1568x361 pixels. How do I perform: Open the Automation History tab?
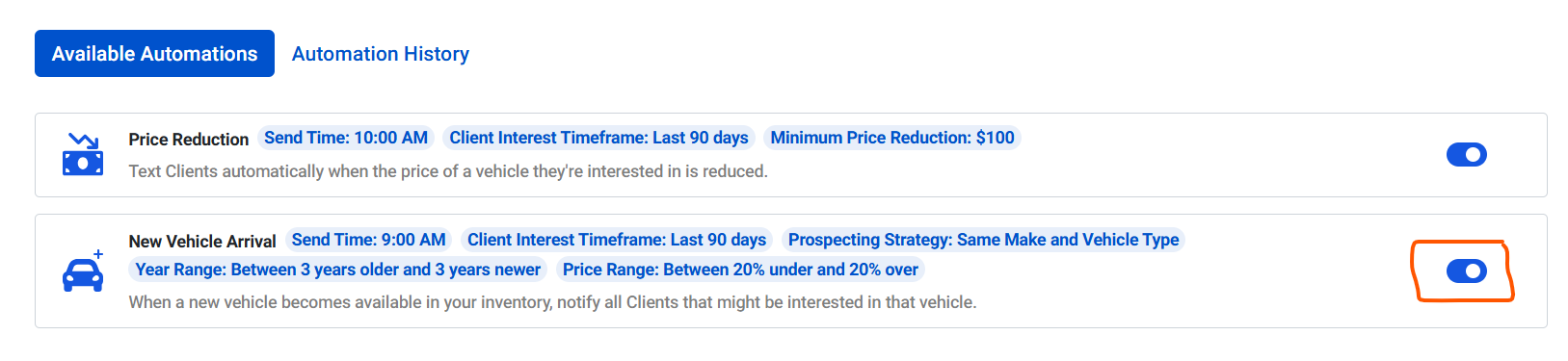tap(381, 54)
